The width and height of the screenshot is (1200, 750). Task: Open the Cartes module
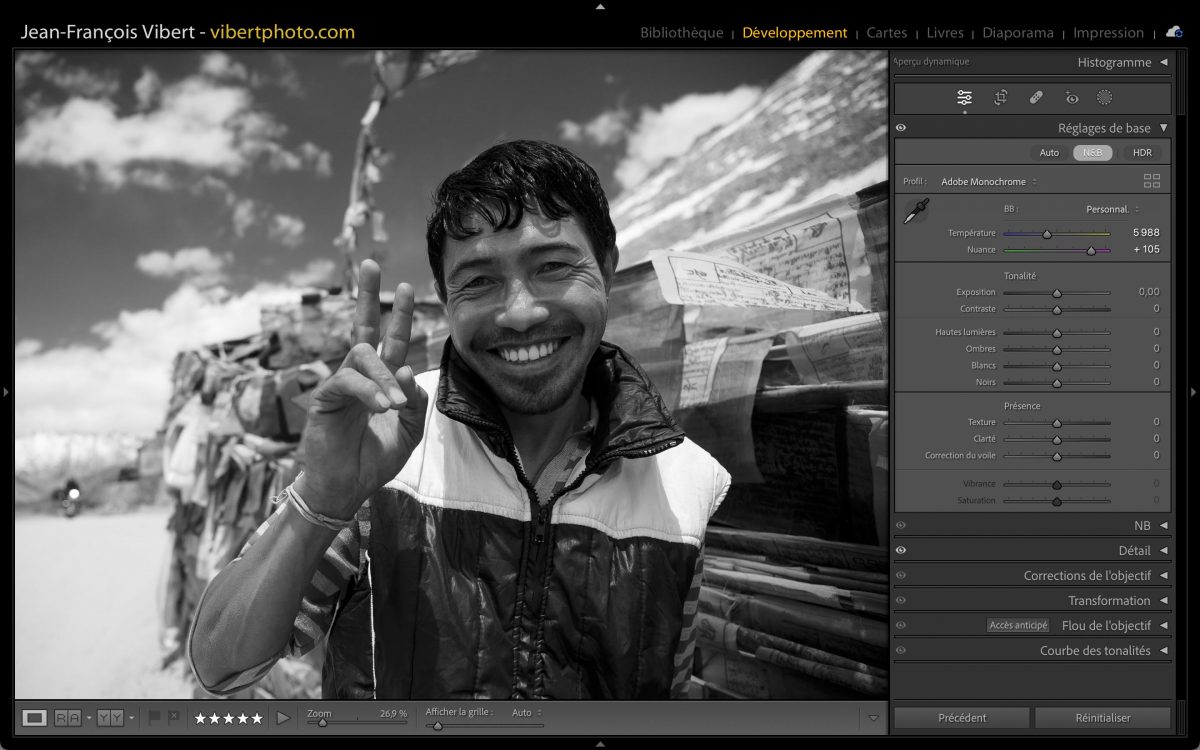[x=886, y=33]
